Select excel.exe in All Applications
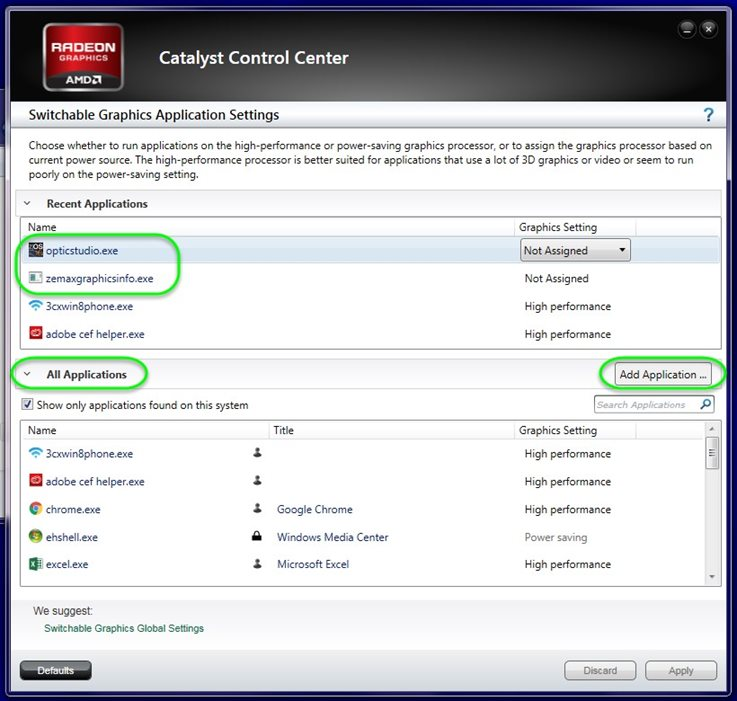 [67, 564]
